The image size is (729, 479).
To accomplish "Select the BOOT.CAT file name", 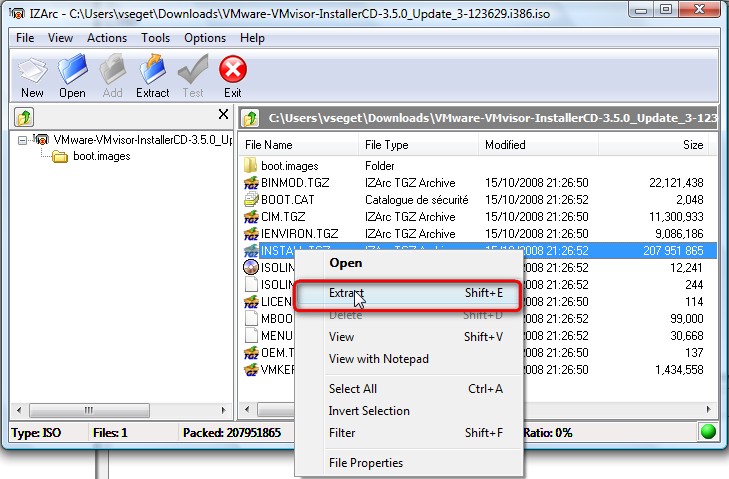I will [x=288, y=200].
